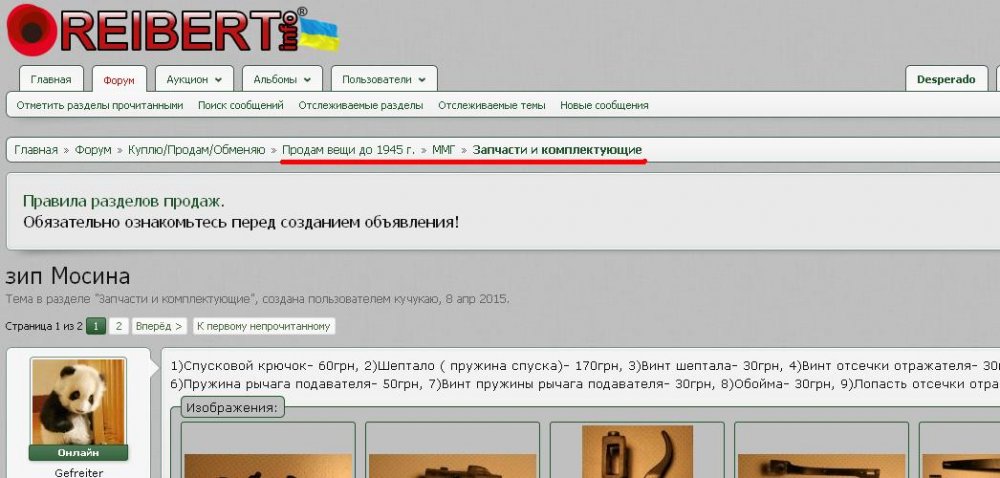The image size is (1000, 478).
Task: Jump К первому непрочитанному
Action: (x=263, y=326)
